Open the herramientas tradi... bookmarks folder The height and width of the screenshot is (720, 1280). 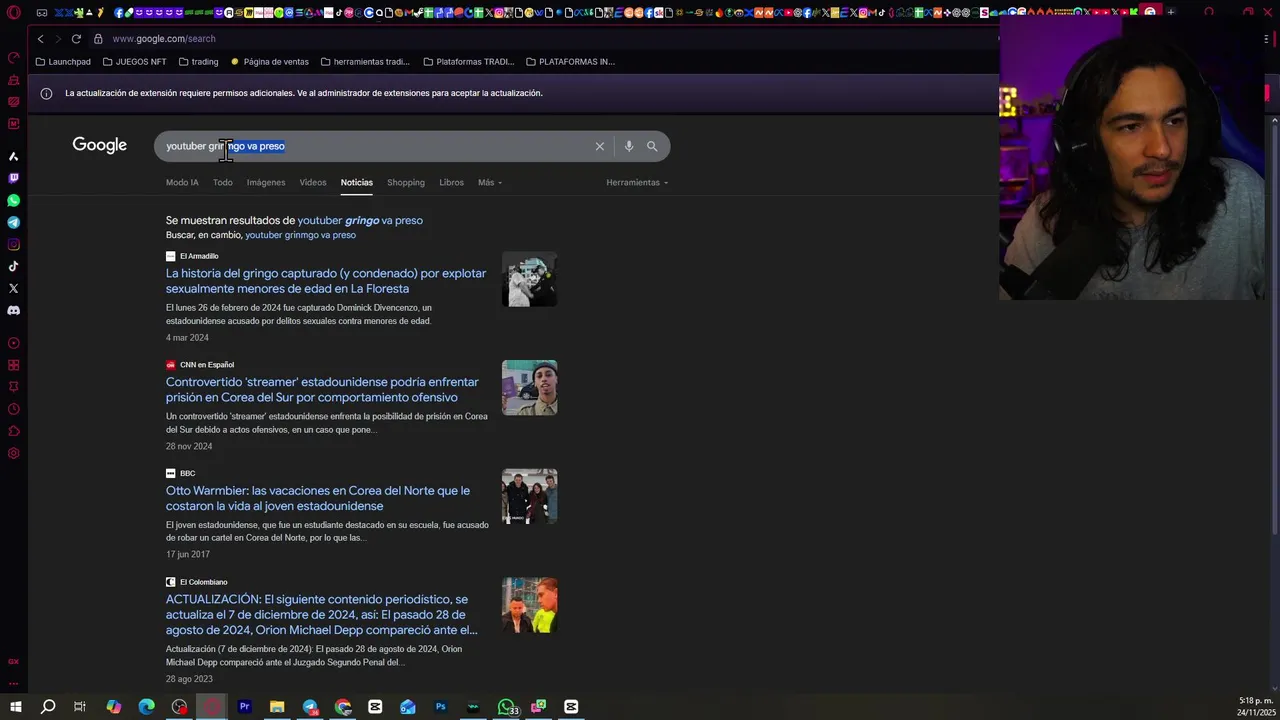[365, 62]
